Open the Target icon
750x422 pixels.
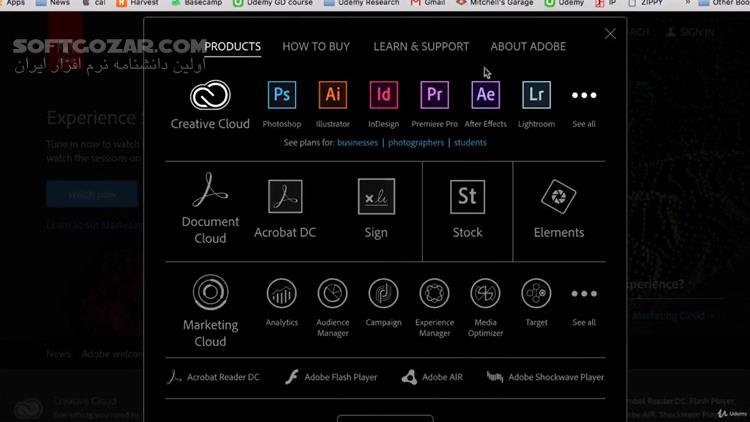point(536,293)
